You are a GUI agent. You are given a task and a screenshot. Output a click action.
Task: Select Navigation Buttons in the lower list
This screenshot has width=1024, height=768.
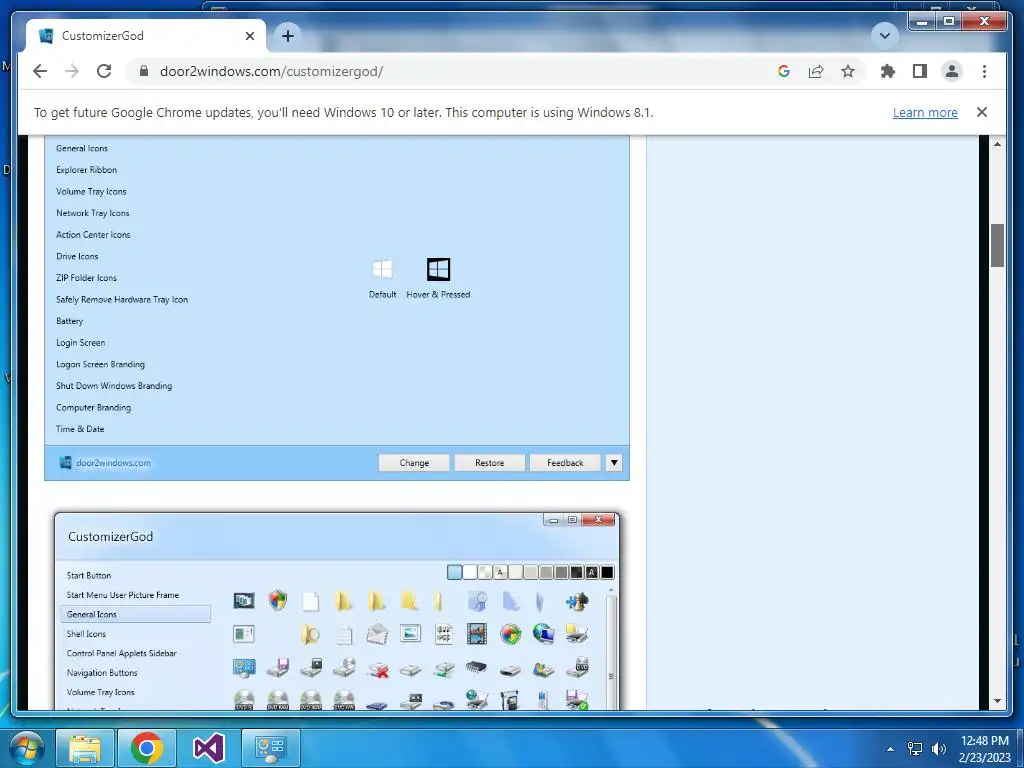102,673
